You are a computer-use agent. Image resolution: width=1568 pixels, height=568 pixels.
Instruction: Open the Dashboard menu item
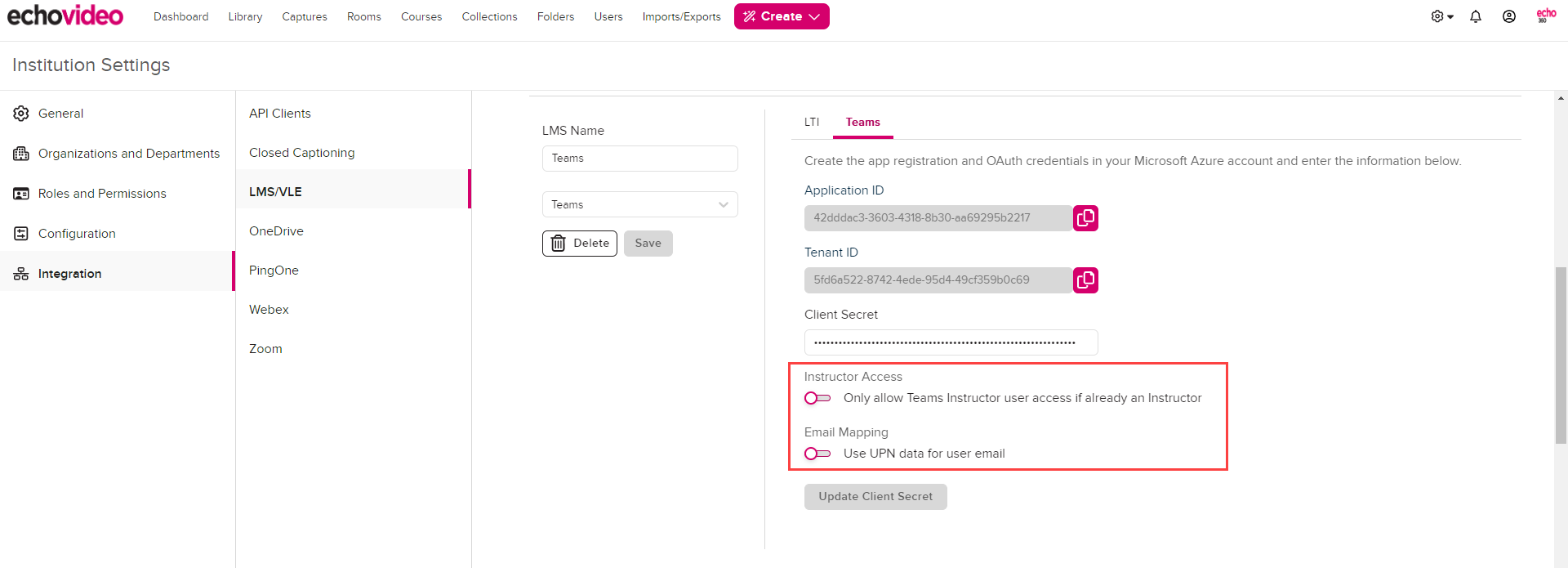[x=181, y=16]
